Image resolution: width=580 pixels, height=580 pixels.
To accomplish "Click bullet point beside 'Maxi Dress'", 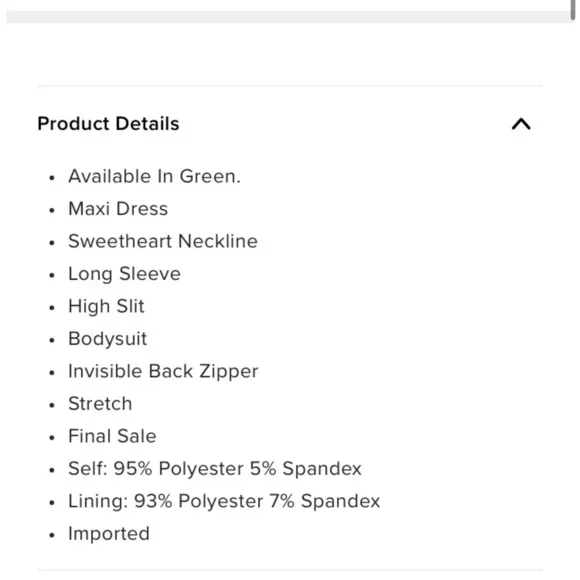I will [x=52, y=210].
